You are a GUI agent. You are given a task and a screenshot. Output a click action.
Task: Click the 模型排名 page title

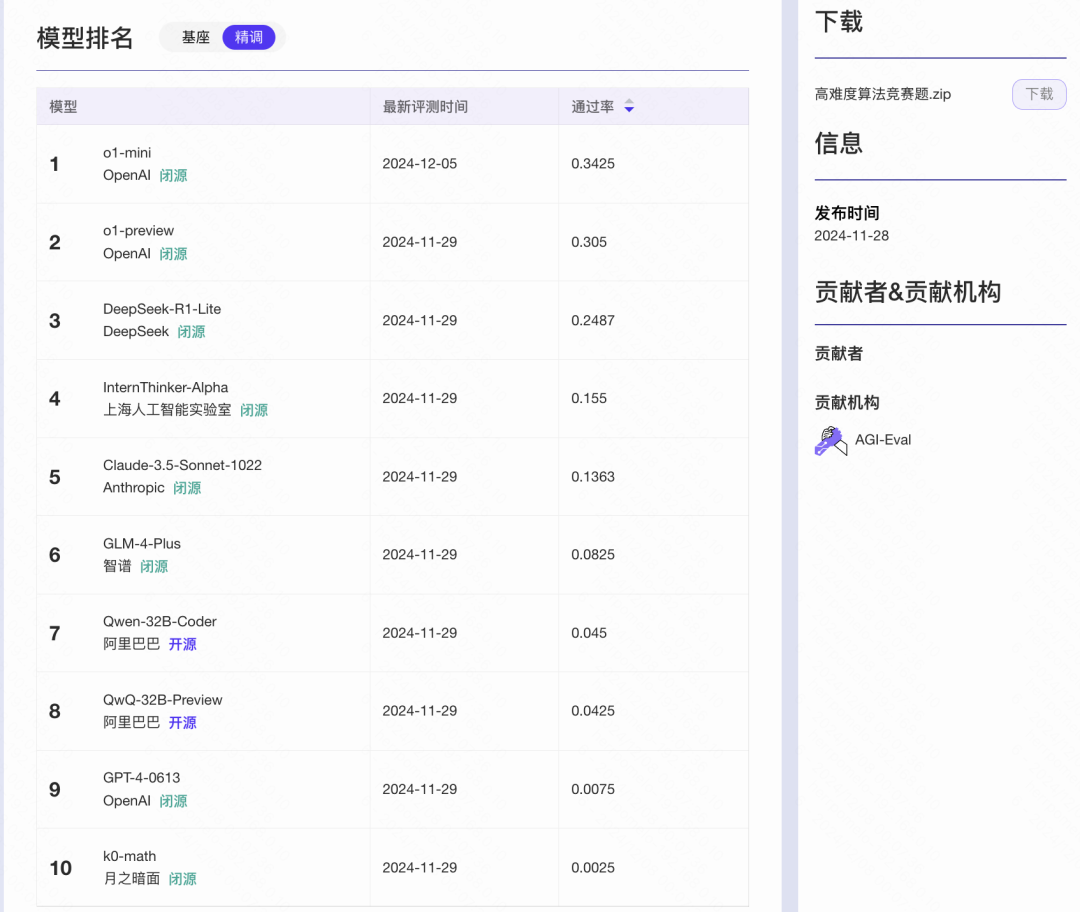pyautogui.click(x=84, y=37)
